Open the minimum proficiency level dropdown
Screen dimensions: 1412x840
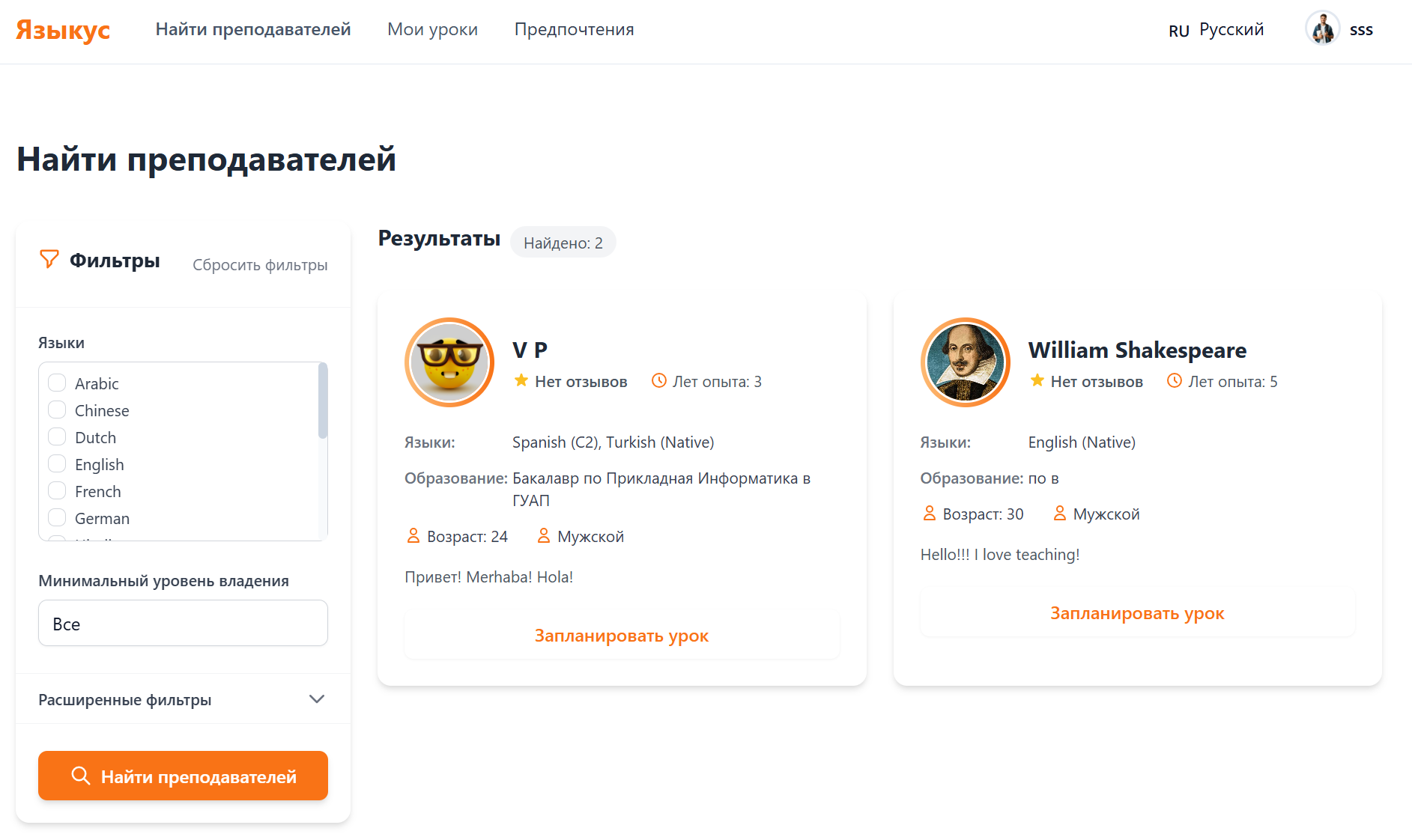(183, 623)
